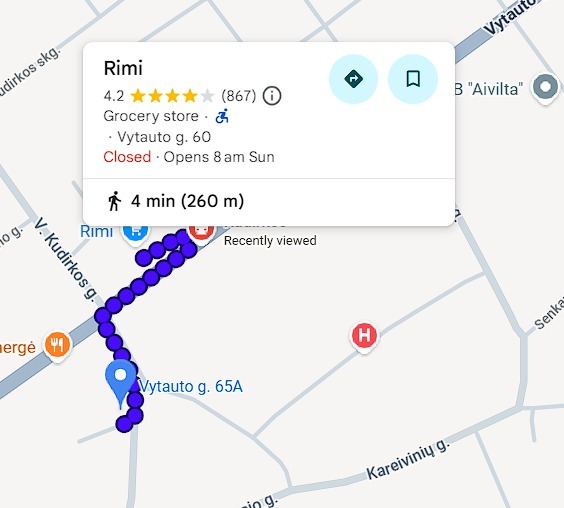Save Rimi with the bookmark icon
Viewport: 564px width, 508px height.
413,79
